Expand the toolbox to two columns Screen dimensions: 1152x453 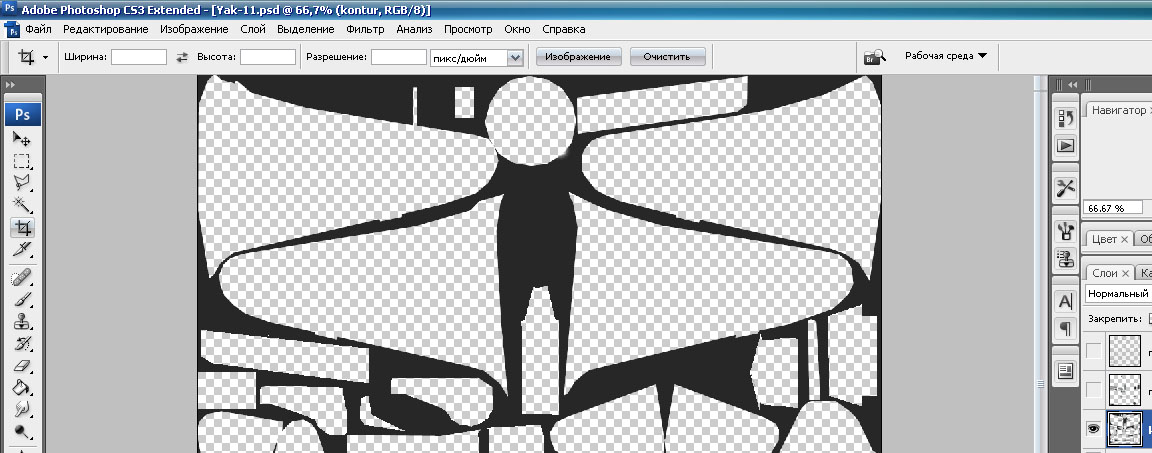(x=10, y=85)
